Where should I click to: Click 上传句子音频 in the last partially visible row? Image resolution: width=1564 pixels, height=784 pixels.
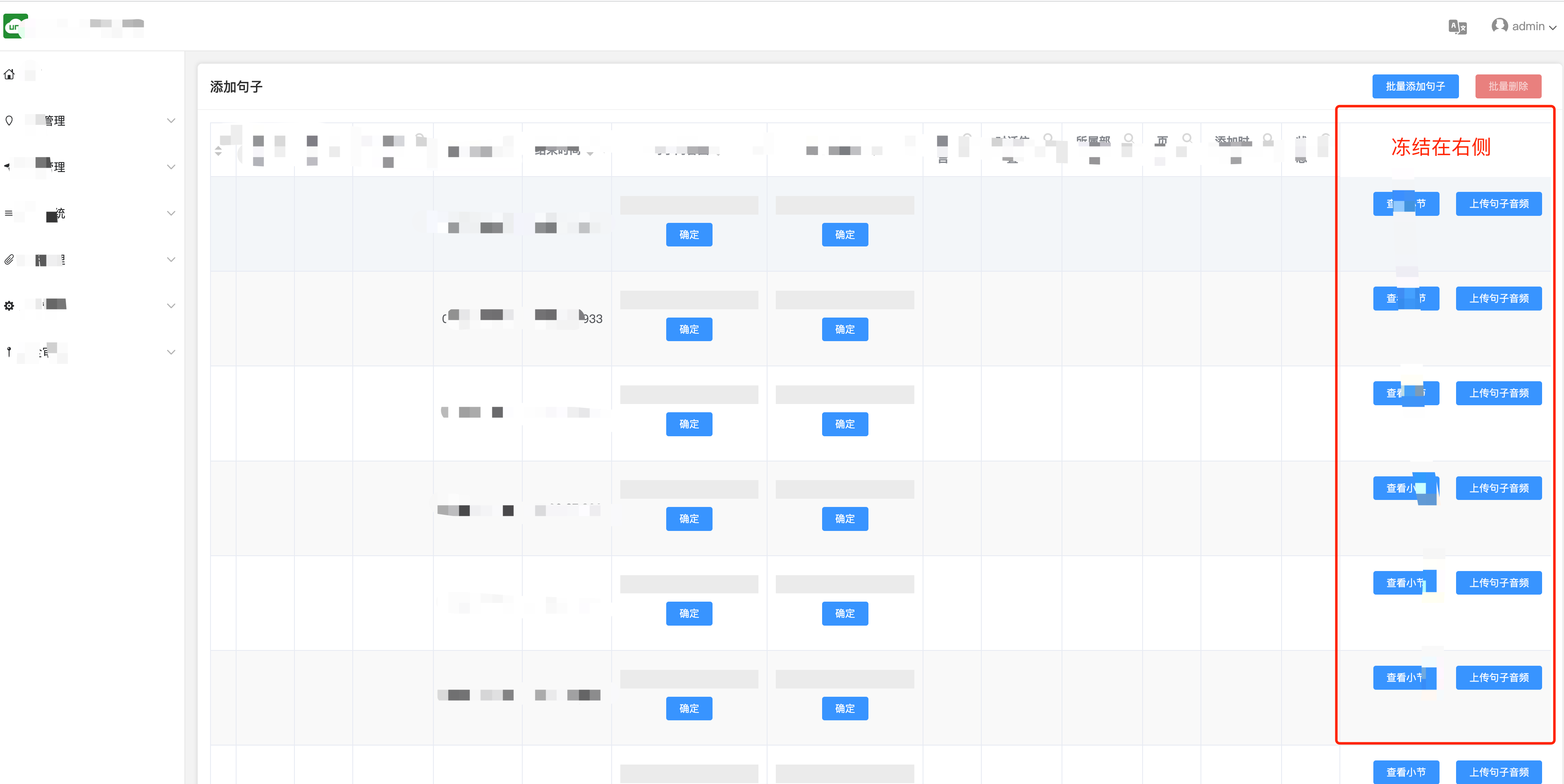1498,772
